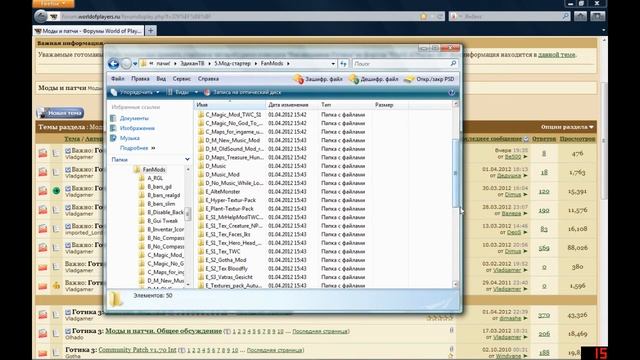Focus the Explorer Поиск search field

[x=401, y=64]
